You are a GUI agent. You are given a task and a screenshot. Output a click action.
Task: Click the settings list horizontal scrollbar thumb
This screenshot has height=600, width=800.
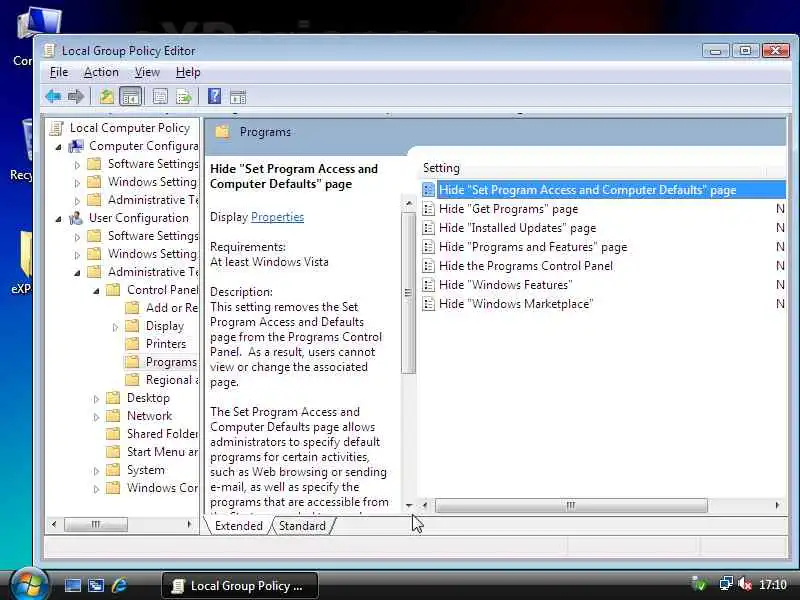point(571,506)
